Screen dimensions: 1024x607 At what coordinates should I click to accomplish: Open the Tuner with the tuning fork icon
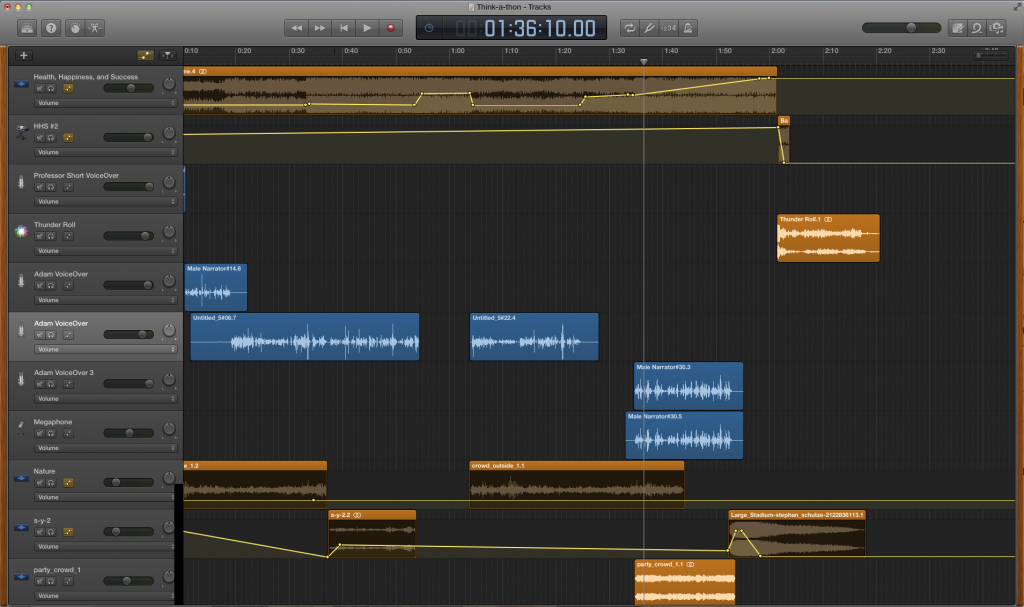[649, 28]
